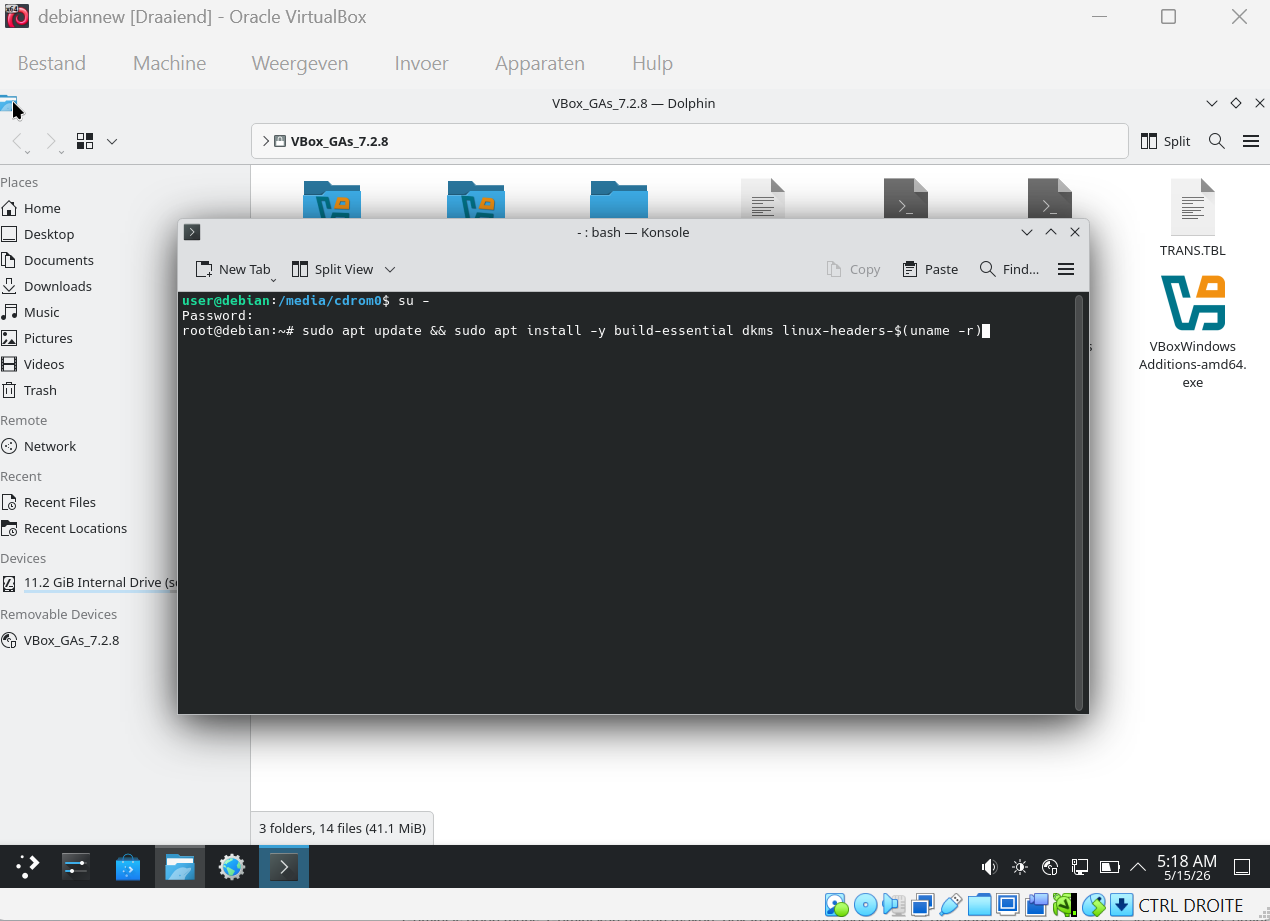Open web browser globe taskbar icon
1270x921 pixels.
click(232, 866)
